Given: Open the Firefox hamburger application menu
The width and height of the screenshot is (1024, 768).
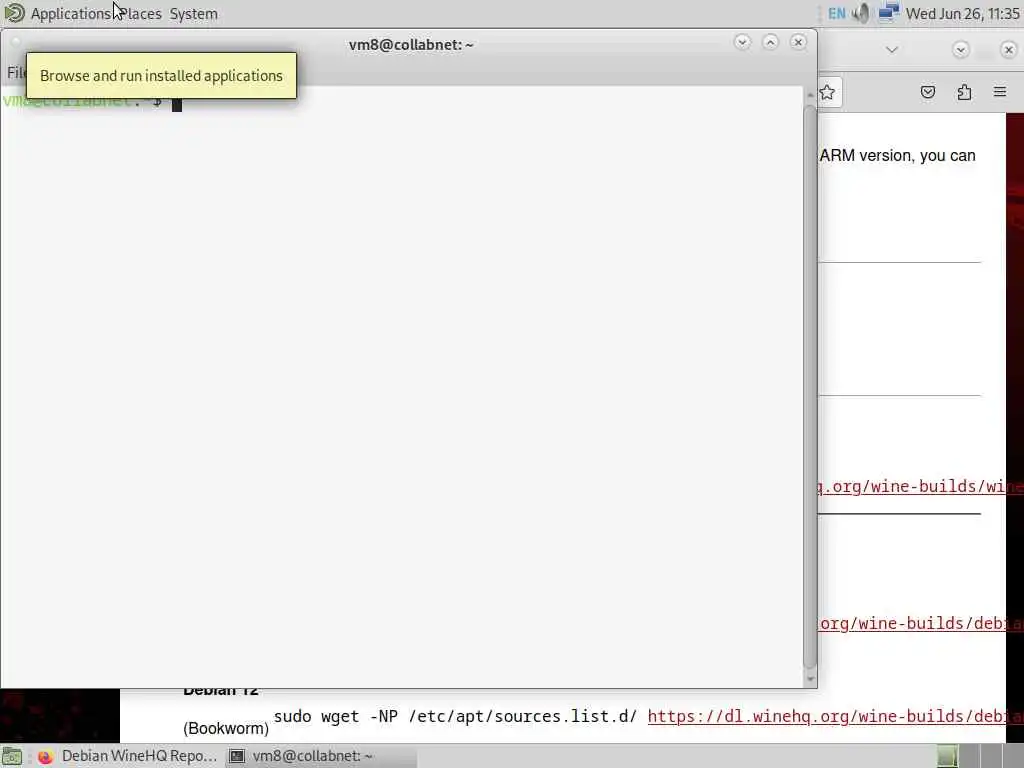Looking at the screenshot, I should [1000, 92].
